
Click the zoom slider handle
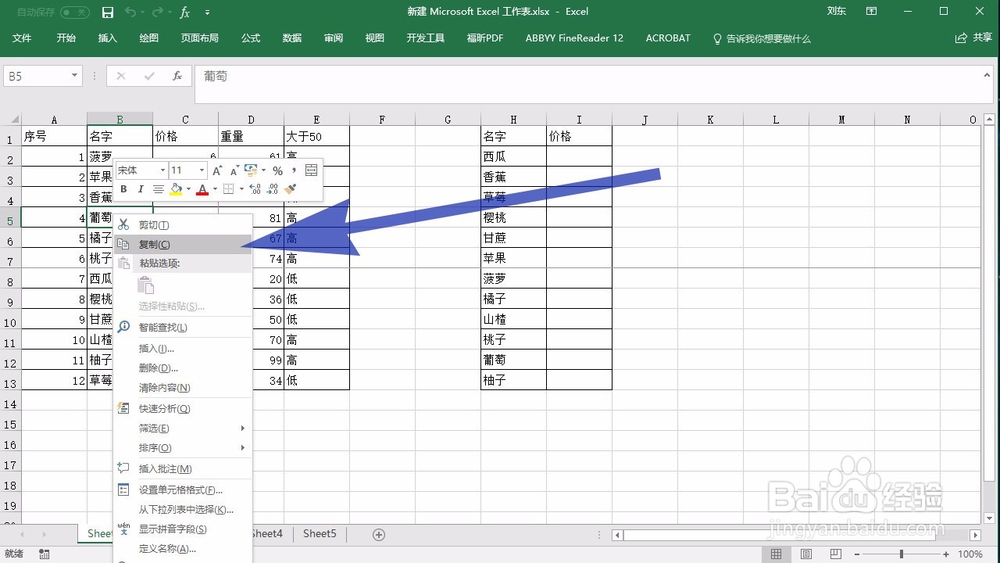[x=901, y=554]
